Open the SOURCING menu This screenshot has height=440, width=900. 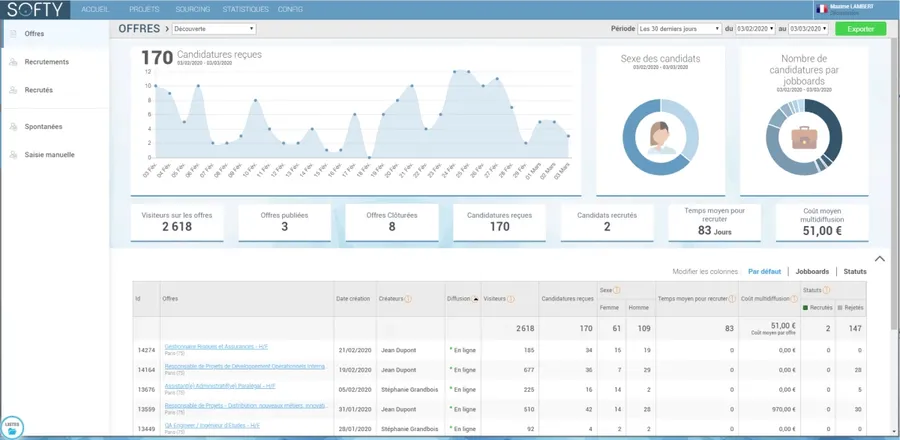point(192,8)
